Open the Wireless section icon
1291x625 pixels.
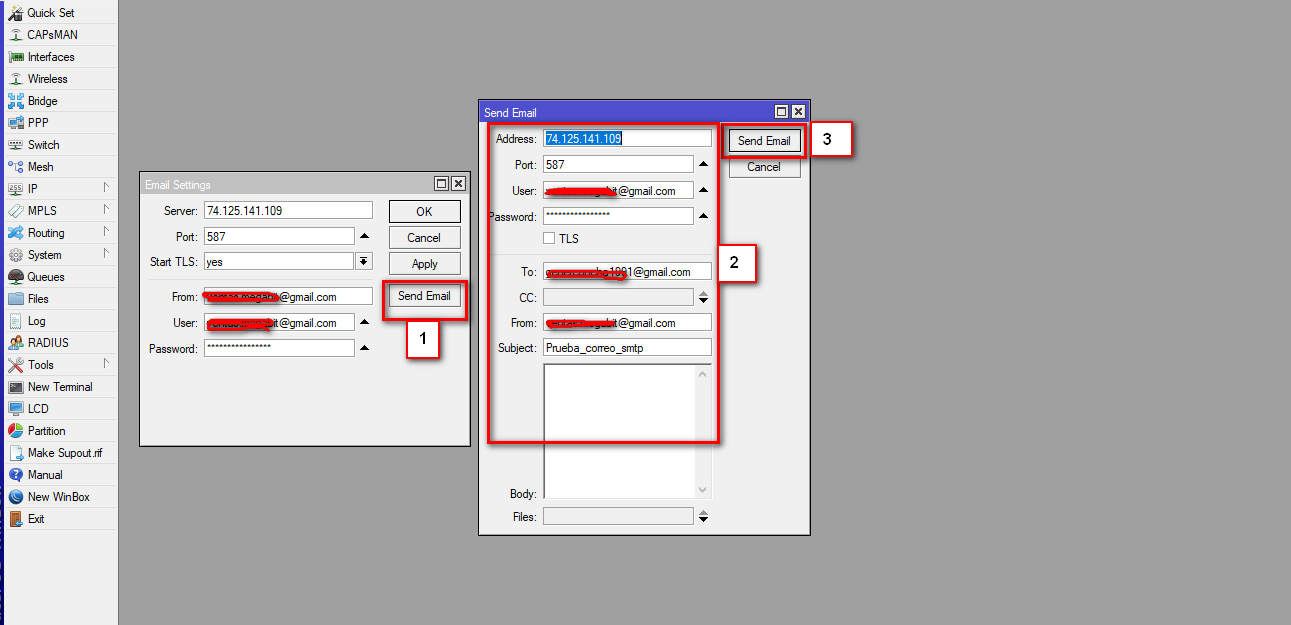click(x=15, y=79)
